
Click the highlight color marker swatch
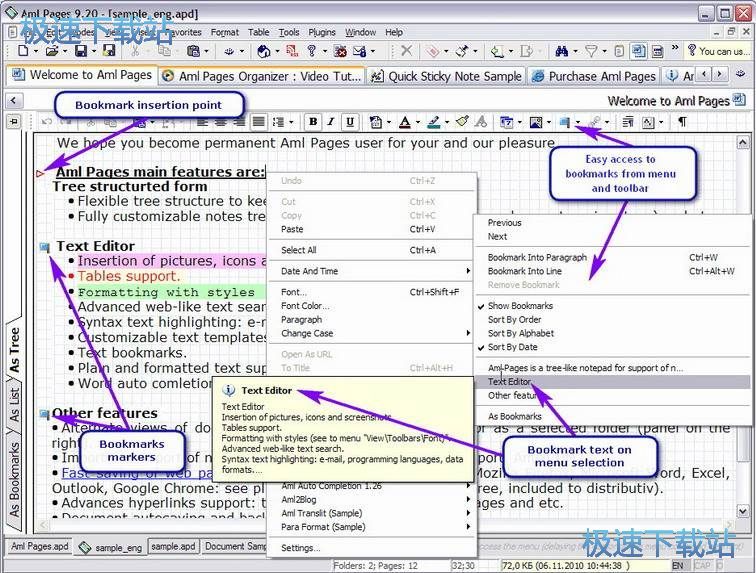[433, 122]
